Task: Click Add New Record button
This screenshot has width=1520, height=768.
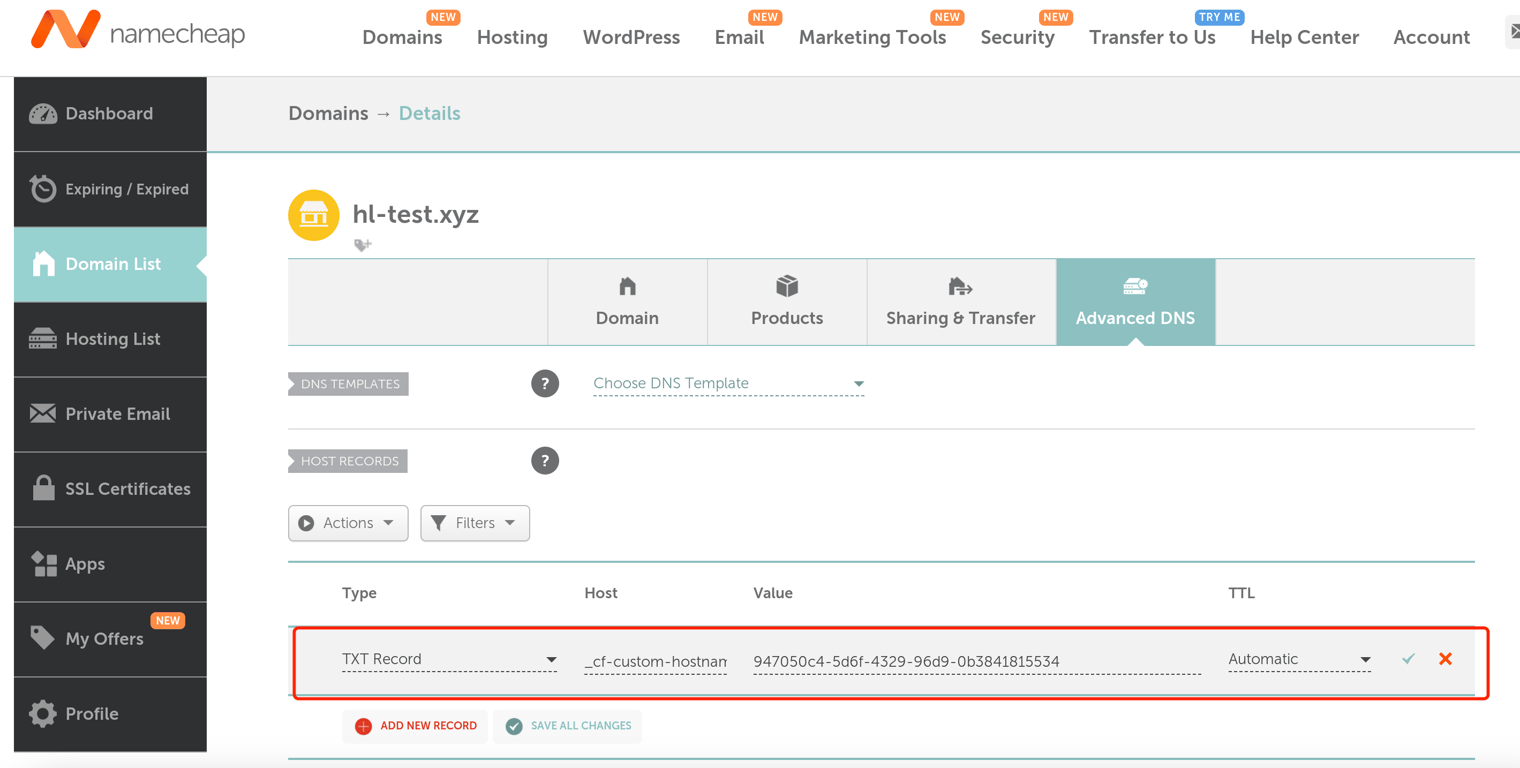Action: (416, 726)
